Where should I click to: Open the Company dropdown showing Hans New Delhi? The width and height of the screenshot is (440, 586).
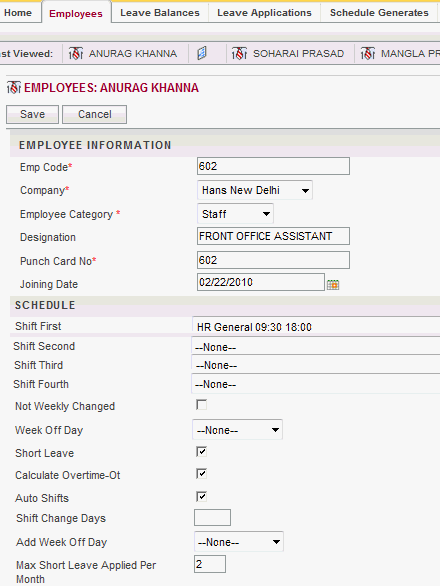coord(255,190)
